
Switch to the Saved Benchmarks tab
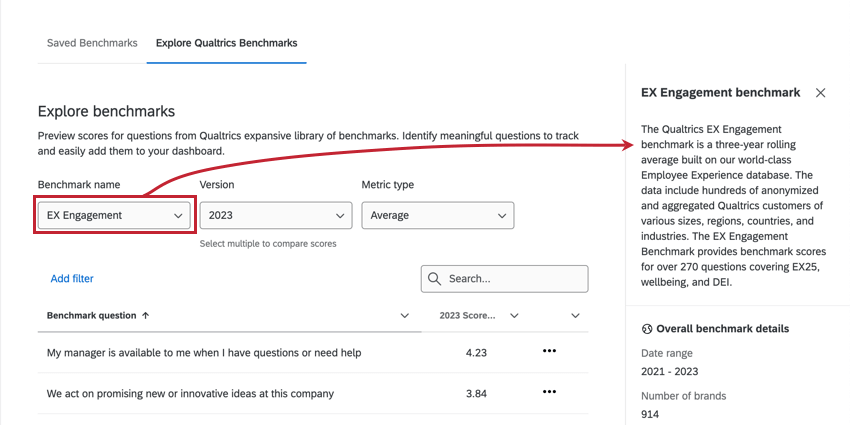pyautogui.click(x=92, y=43)
